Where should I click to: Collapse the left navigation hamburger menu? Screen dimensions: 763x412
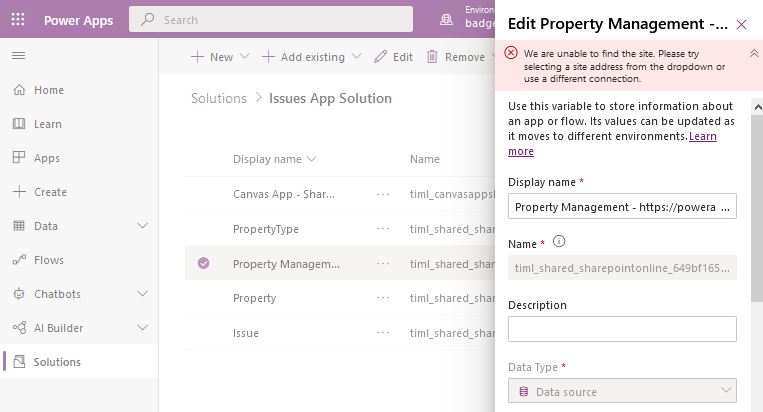18,55
